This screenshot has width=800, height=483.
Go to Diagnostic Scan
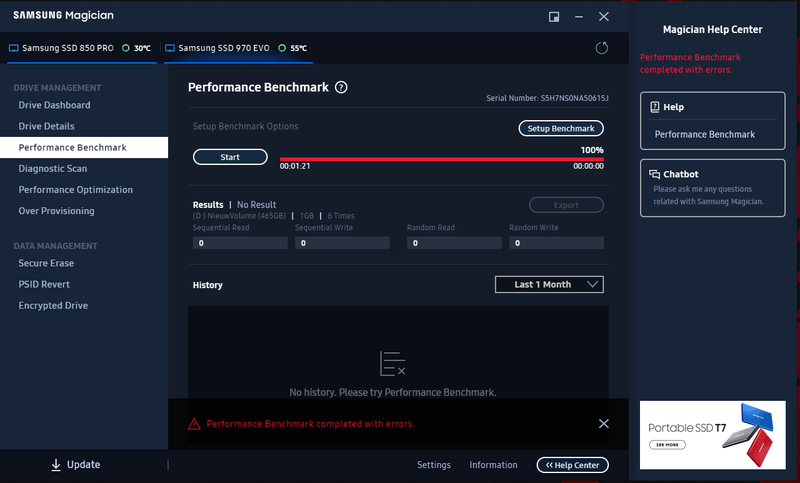click(53, 168)
